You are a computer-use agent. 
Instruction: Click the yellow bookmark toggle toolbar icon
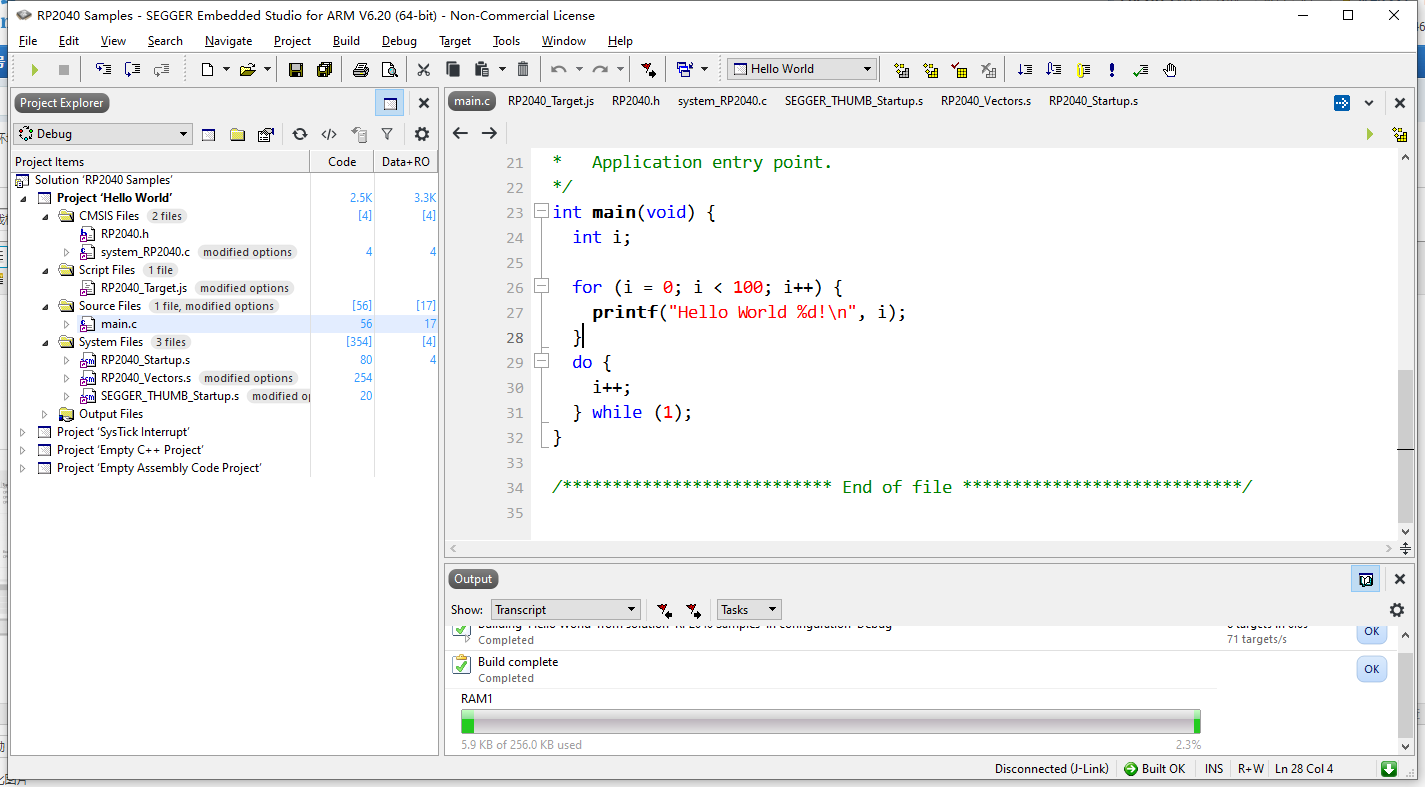[1083, 70]
